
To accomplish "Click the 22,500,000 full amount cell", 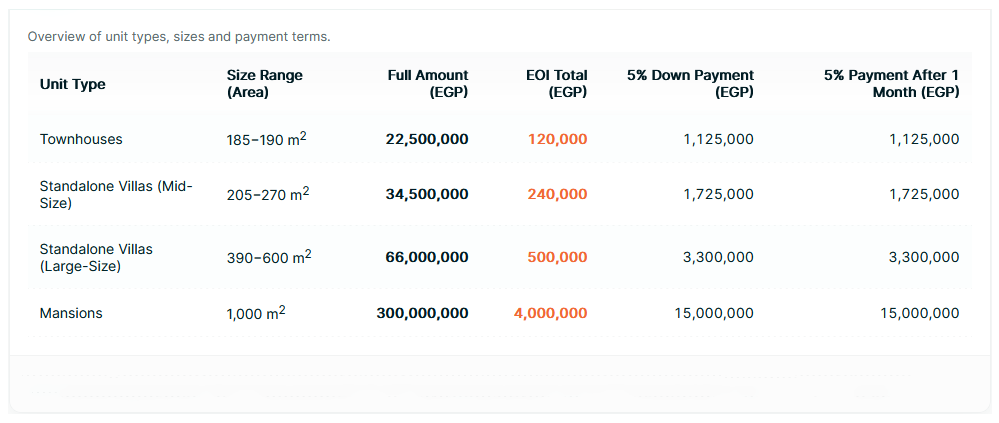I will click(x=426, y=139).
